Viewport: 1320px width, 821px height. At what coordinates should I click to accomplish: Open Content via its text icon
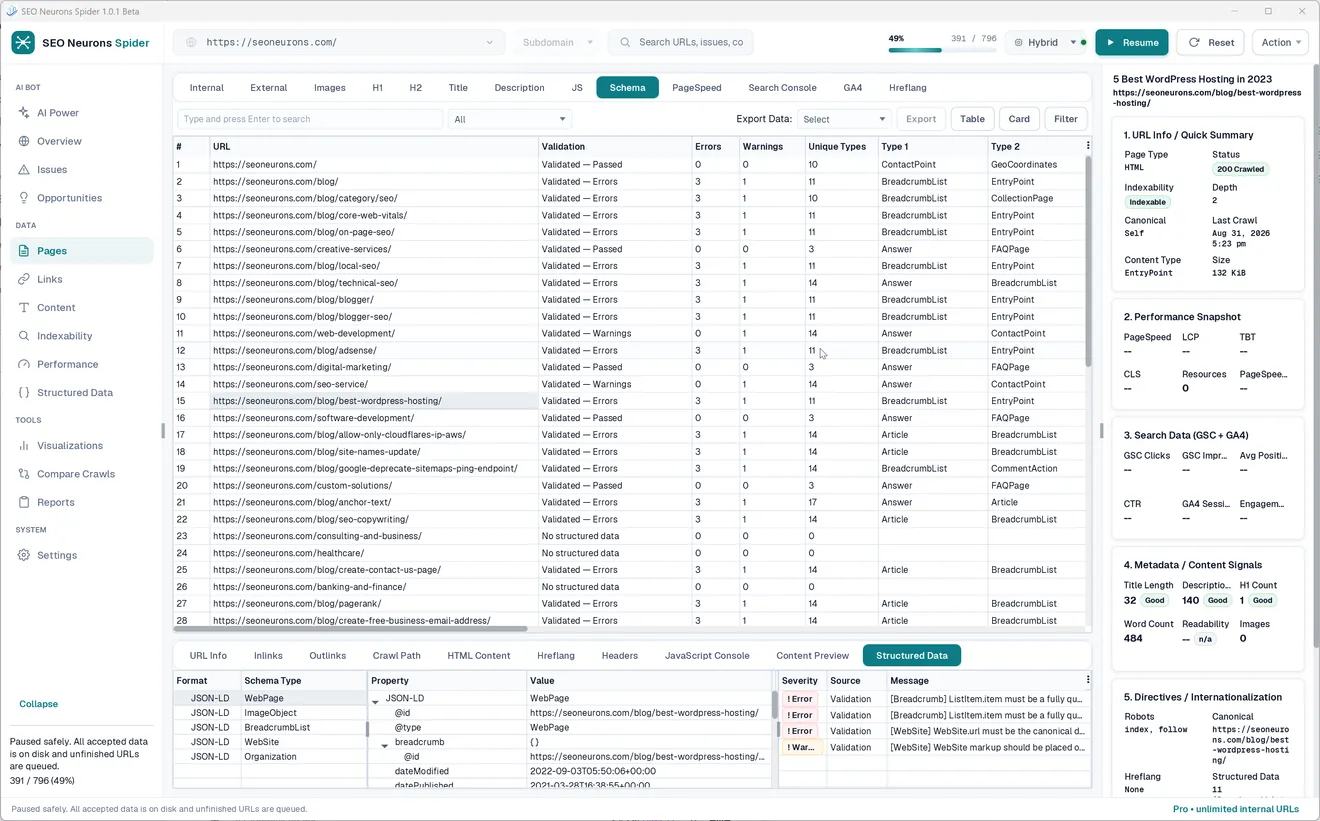click(24, 308)
